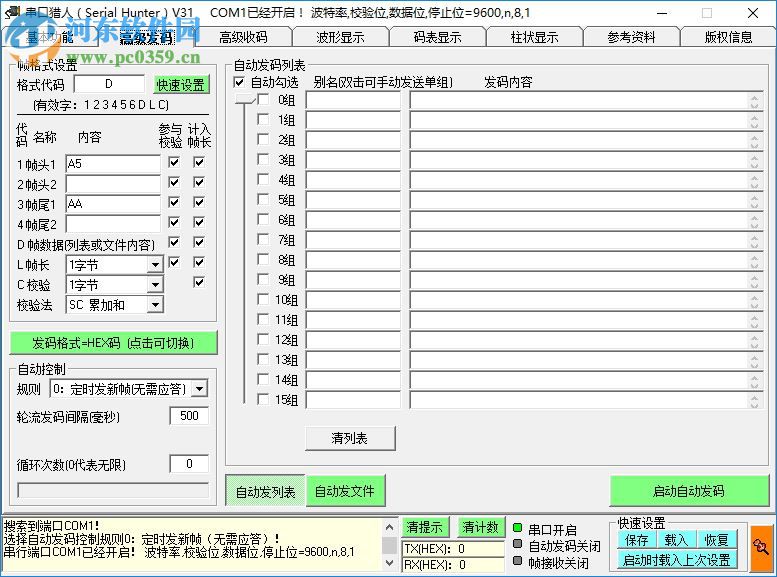Click the 载入 quick settings button
The height and width of the screenshot is (577, 777).
click(x=676, y=539)
